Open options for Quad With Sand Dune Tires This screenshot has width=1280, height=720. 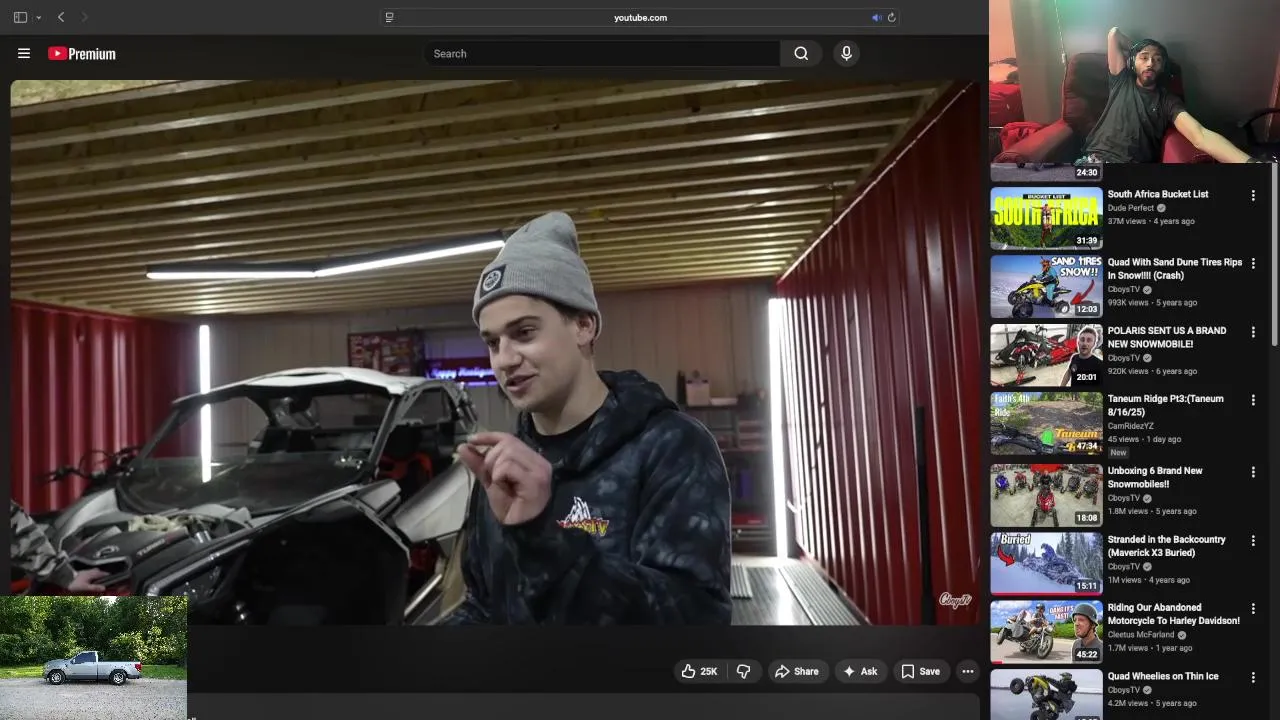(1252, 264)
